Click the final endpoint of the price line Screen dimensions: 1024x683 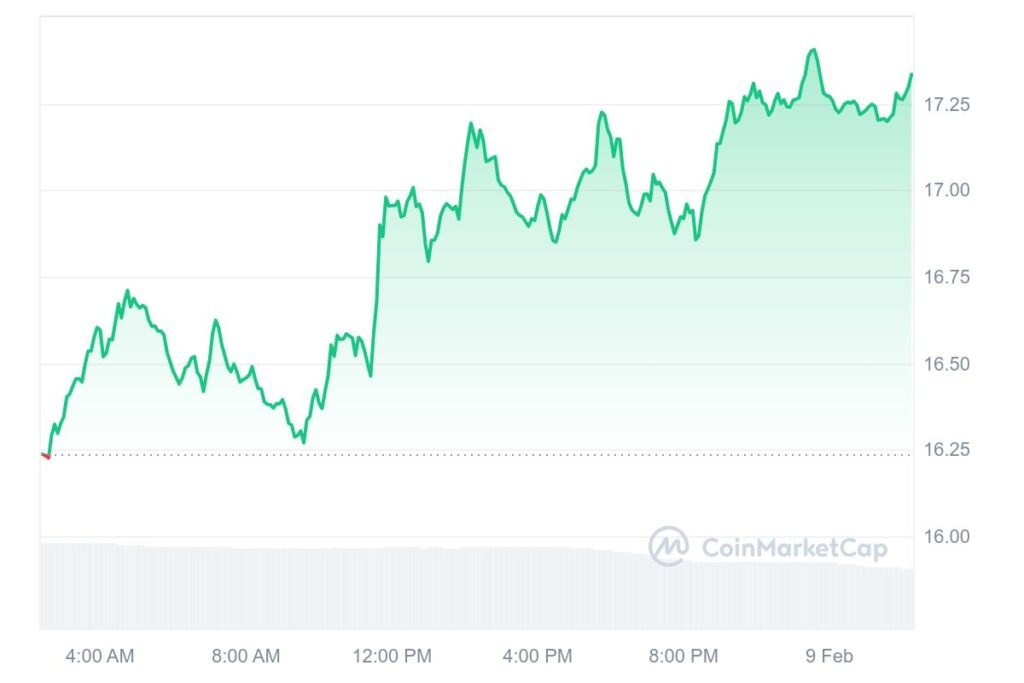[x=911, y=74]
